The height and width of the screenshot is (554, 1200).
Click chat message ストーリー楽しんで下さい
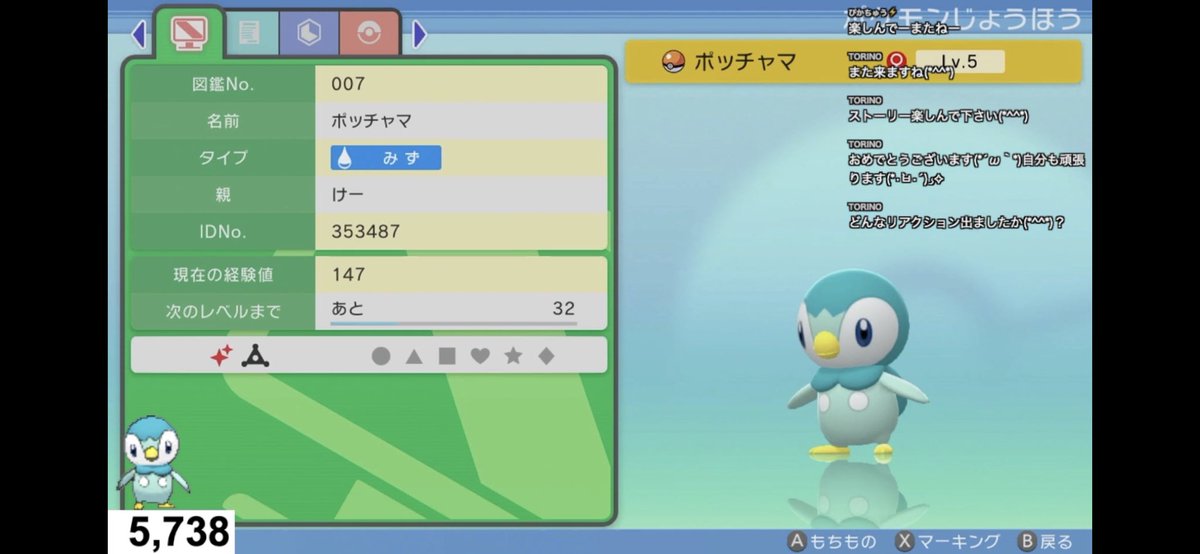(x=938, y=116)
